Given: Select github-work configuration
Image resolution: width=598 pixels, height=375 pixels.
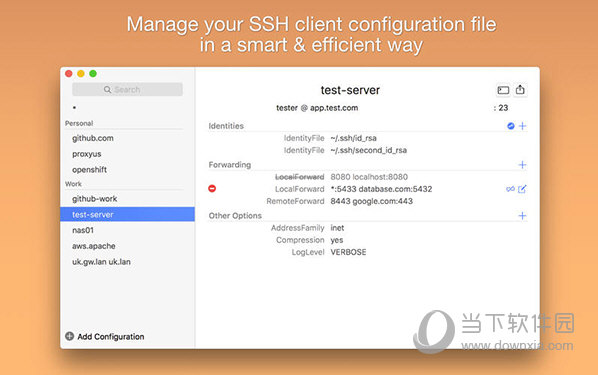Looking at the screenshot, I should click(95, 199).
